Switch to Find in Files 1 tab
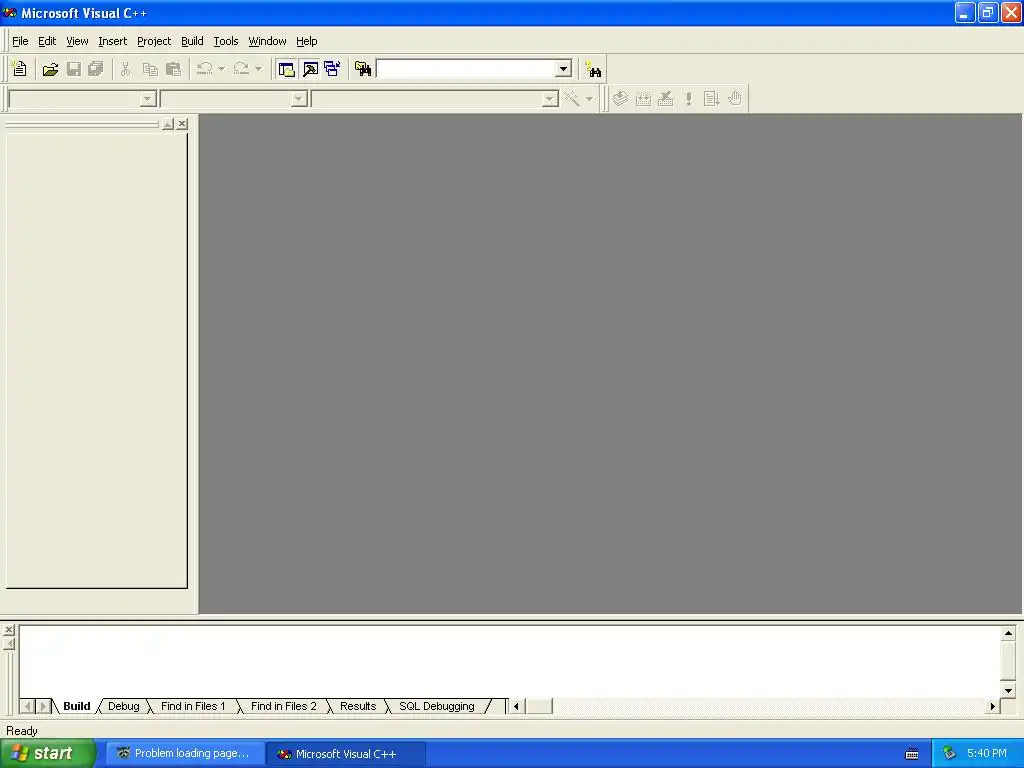1024x768 pixels. 193,706
